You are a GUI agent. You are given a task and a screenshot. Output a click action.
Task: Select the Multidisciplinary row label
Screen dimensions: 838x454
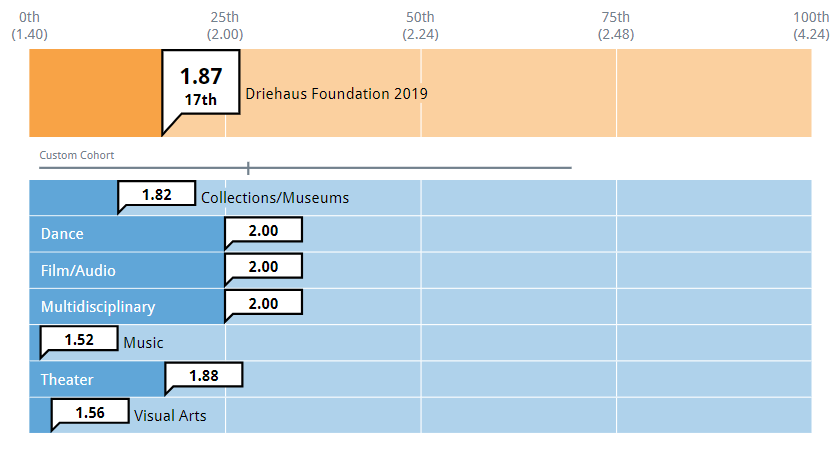tap(98, 306)
